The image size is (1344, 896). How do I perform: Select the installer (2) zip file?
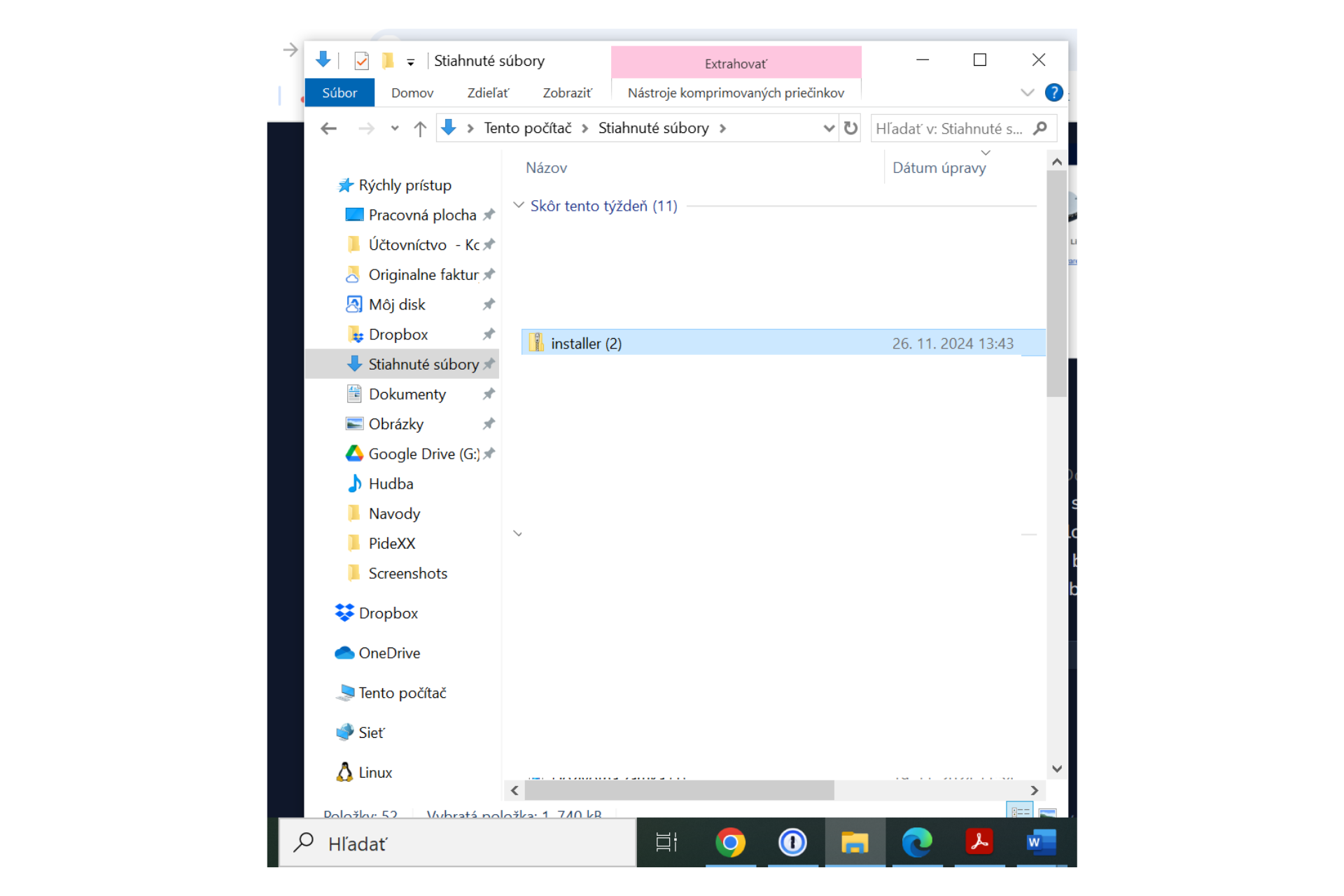(x=783, y=343)
